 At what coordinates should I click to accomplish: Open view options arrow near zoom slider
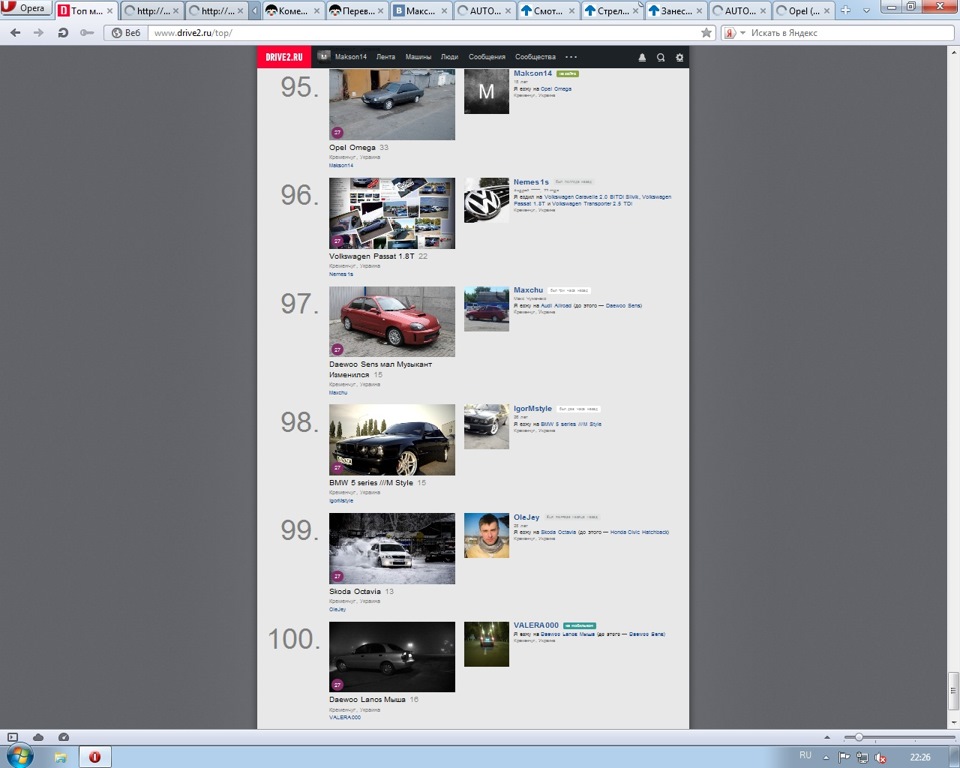point(827,737)
